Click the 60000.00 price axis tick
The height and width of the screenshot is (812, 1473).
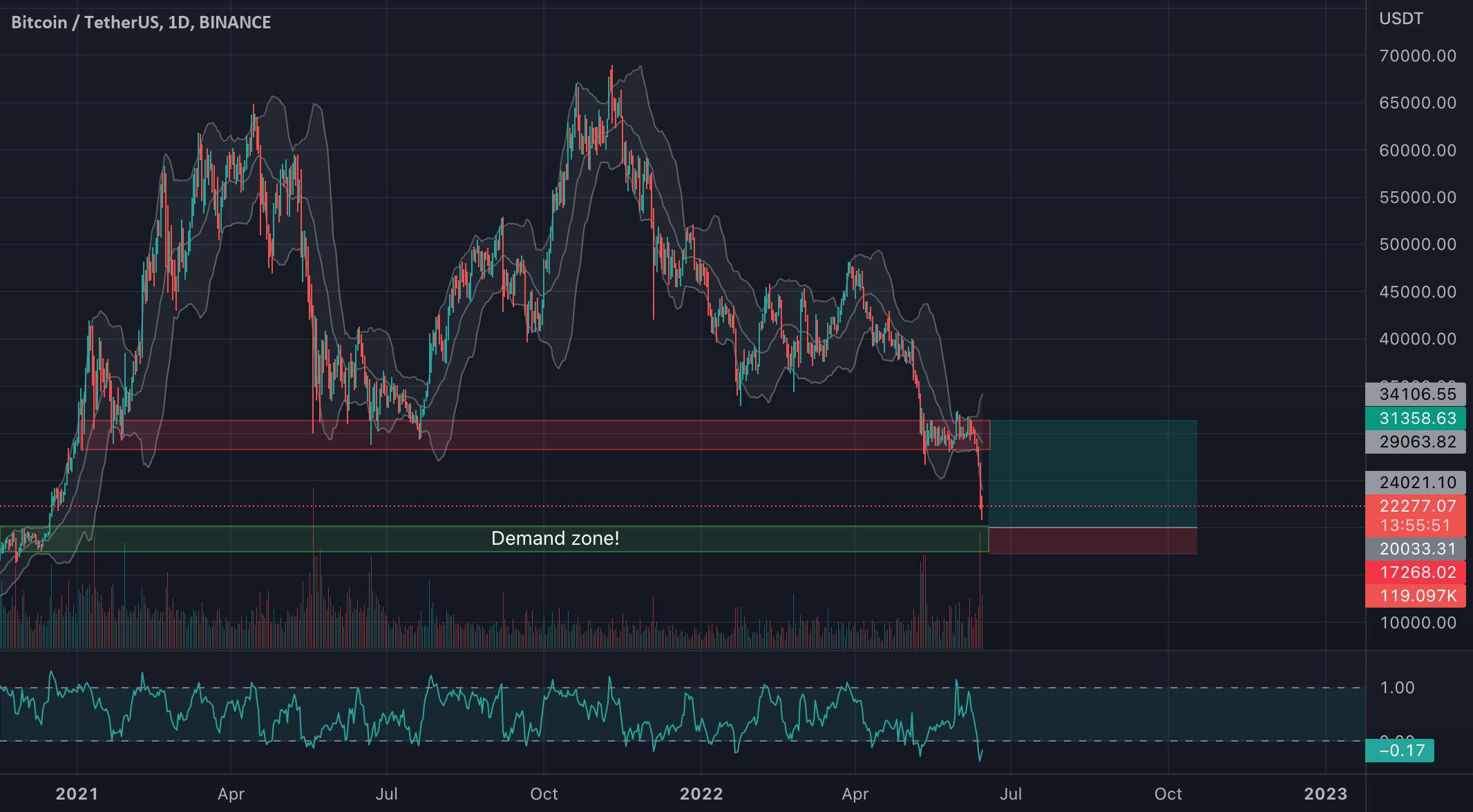point(1418,151)
